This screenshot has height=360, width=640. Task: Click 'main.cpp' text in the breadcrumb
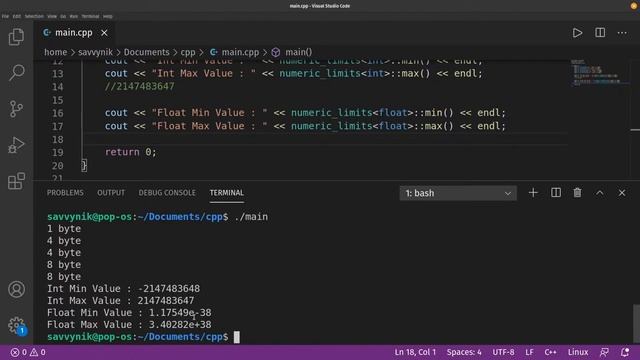tap(240, 52)
